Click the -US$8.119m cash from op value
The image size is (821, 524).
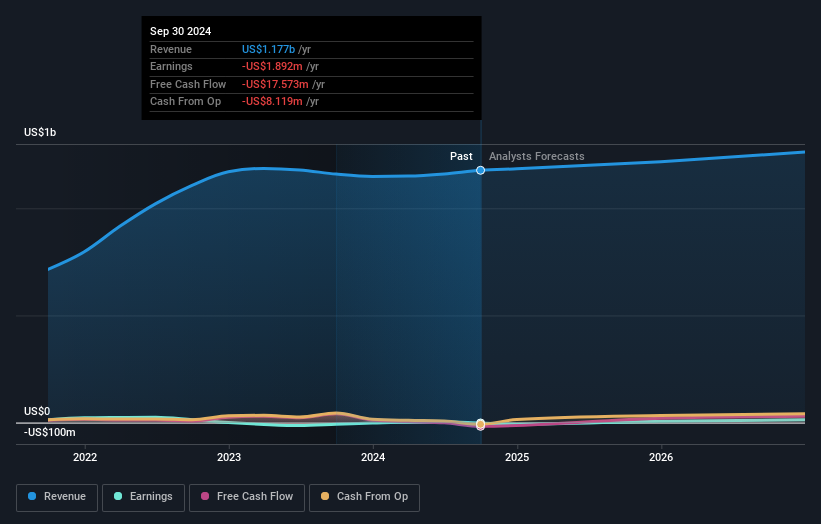[x=272, y=102]
